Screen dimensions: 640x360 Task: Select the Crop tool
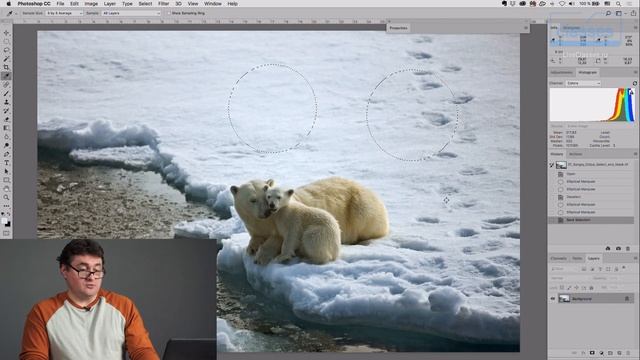point(6,67)
